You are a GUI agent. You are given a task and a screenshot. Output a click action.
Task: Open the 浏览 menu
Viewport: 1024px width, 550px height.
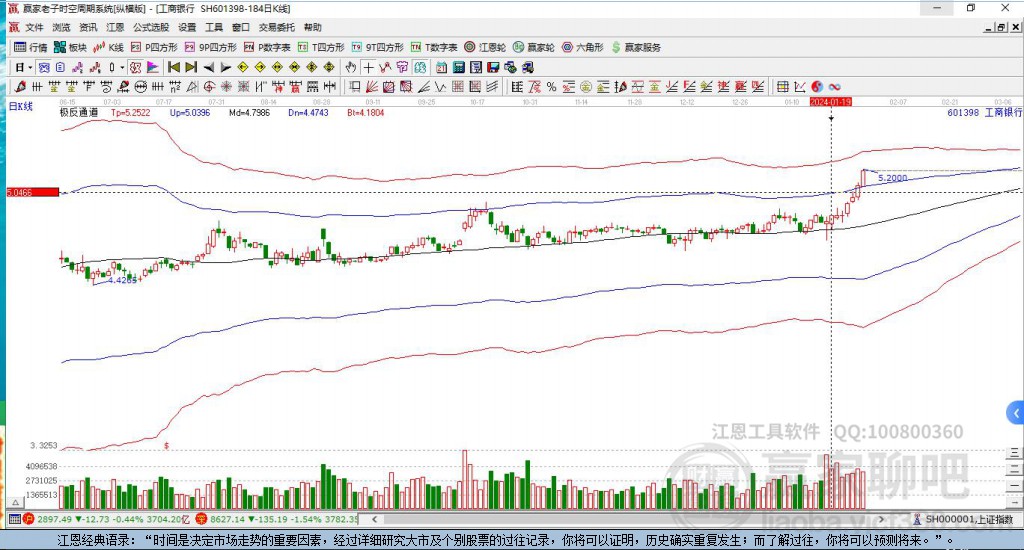(61, 27)
